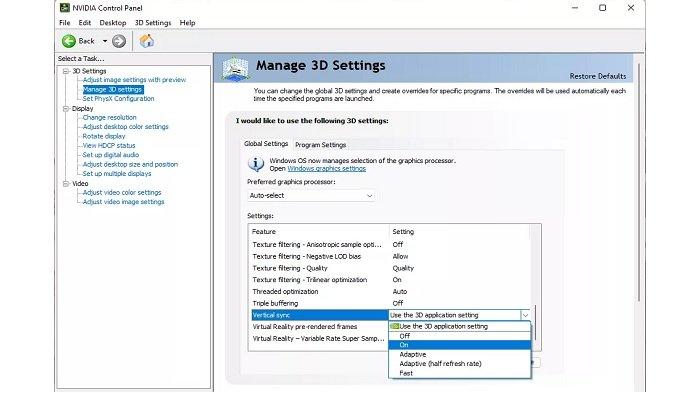This screenshot has height=393, width=700.
Task: Open Rotate display task
Action: [104, 136]
